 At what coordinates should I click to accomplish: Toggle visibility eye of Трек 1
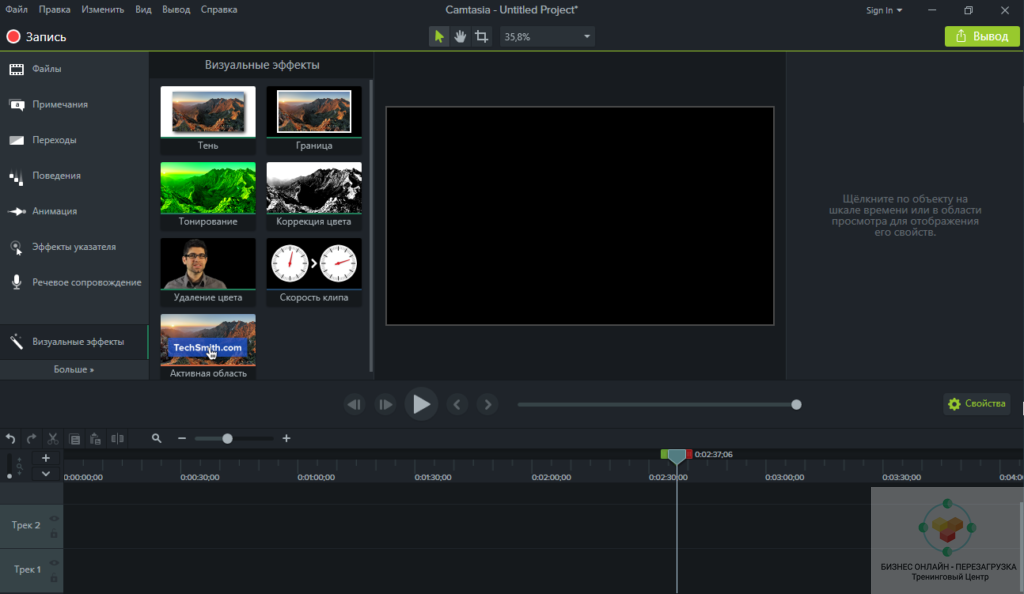click(53, 563)
